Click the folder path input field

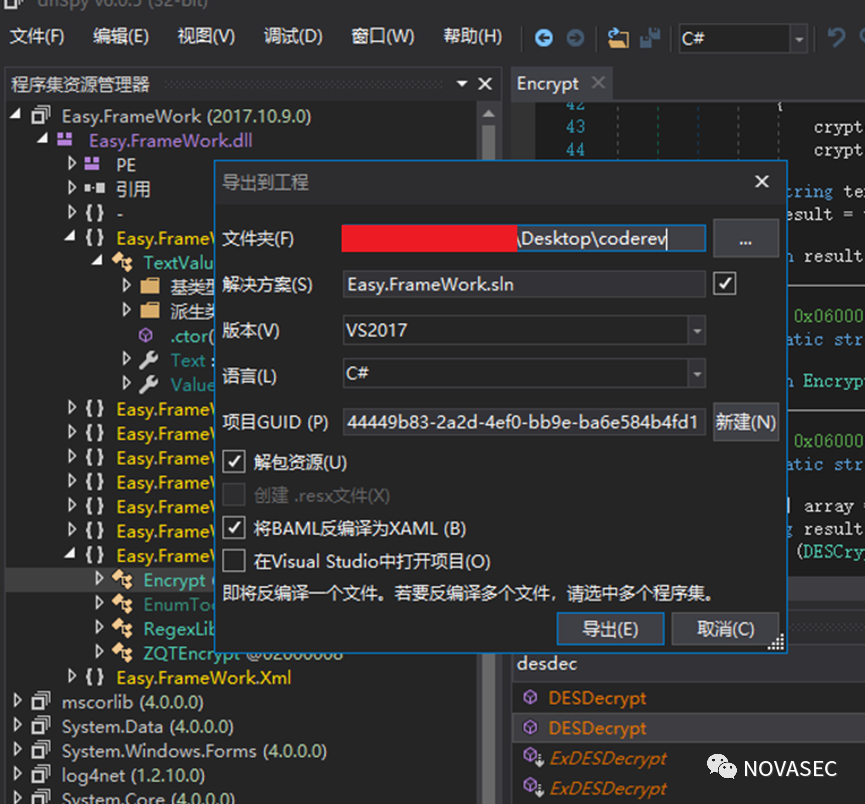click(x=524, y=238)
